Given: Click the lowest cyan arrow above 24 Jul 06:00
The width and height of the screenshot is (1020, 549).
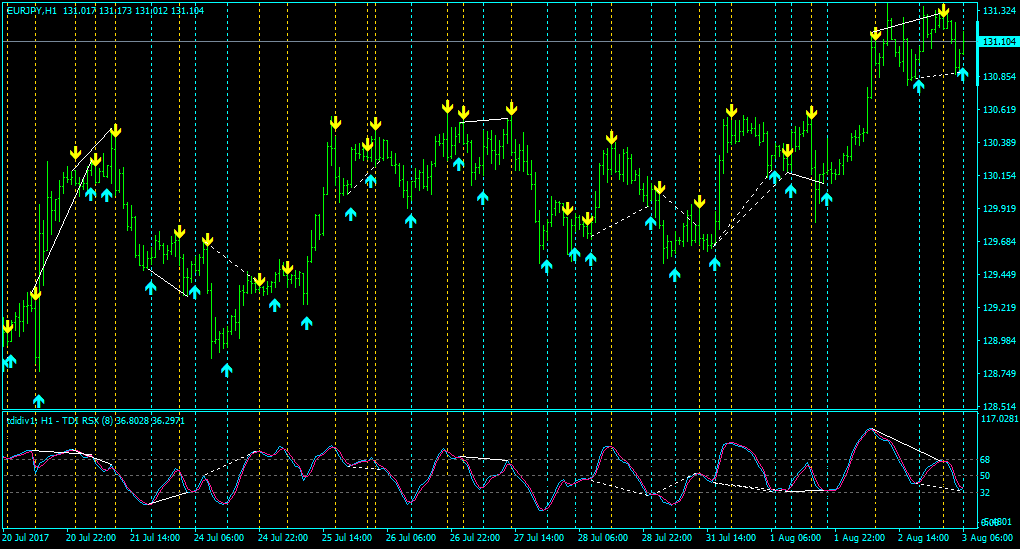Looking at the screenshot, I should [x=226, y=370].
